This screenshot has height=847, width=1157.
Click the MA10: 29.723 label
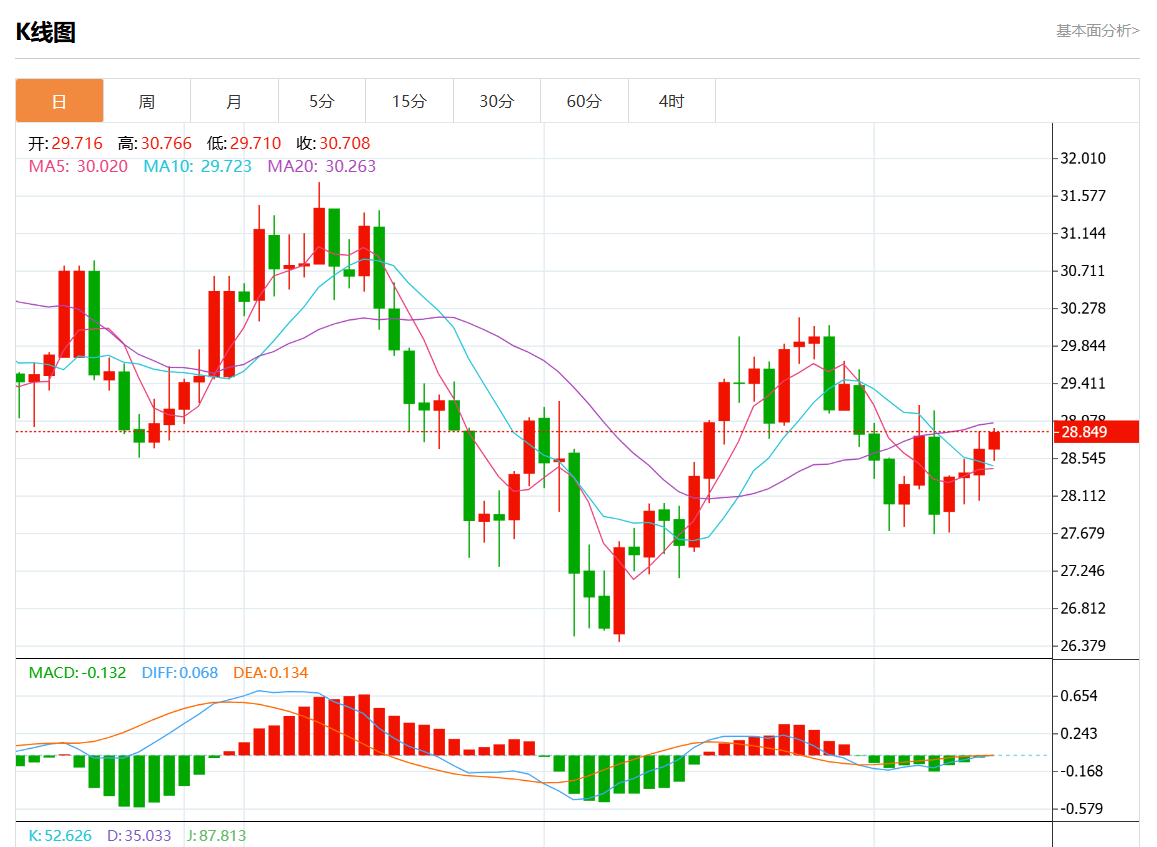tap(197, 166)
